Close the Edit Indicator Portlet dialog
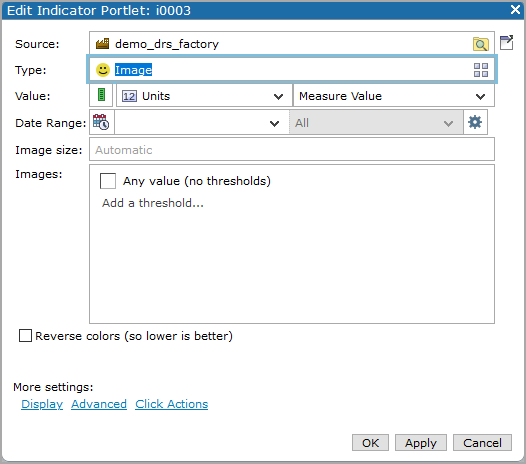This screenshot has width=526, height=464. click(515, 9)
